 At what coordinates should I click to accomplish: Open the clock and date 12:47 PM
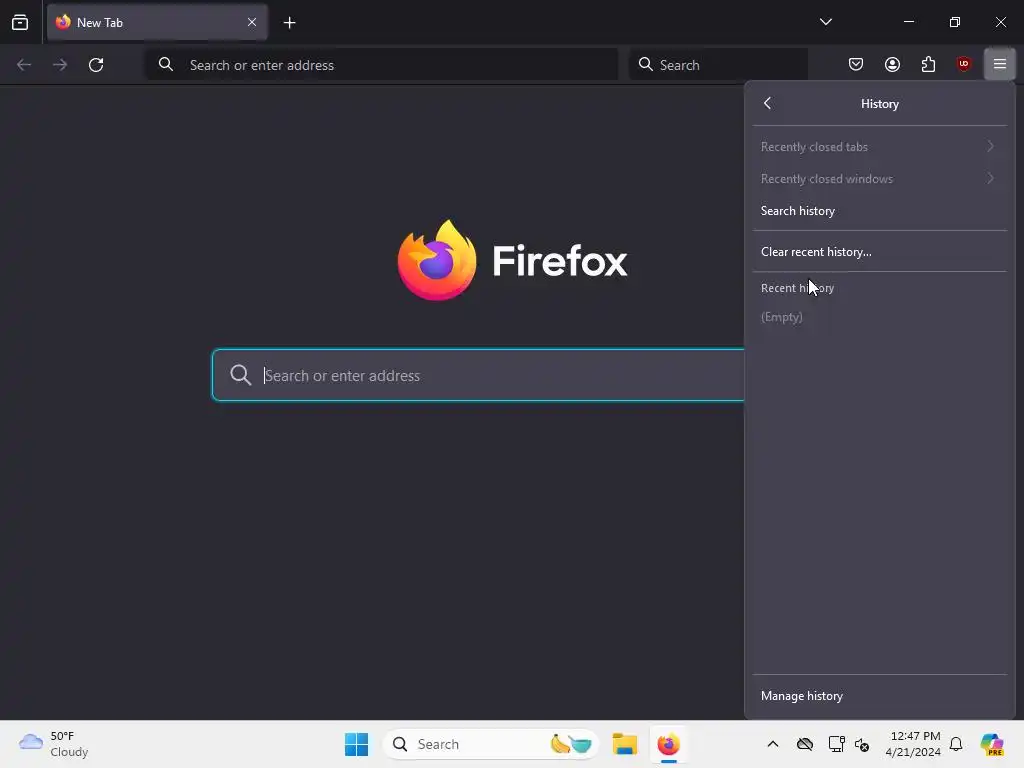[914, 744]
